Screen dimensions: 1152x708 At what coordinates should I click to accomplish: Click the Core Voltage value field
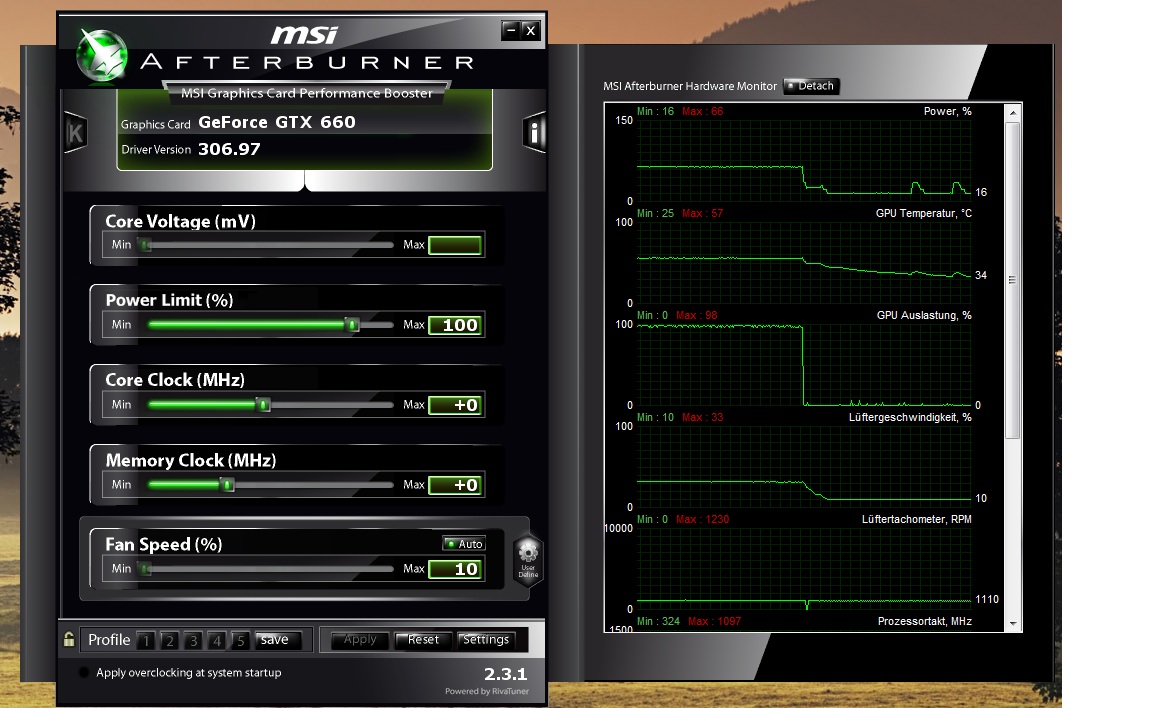click(456, 245)
